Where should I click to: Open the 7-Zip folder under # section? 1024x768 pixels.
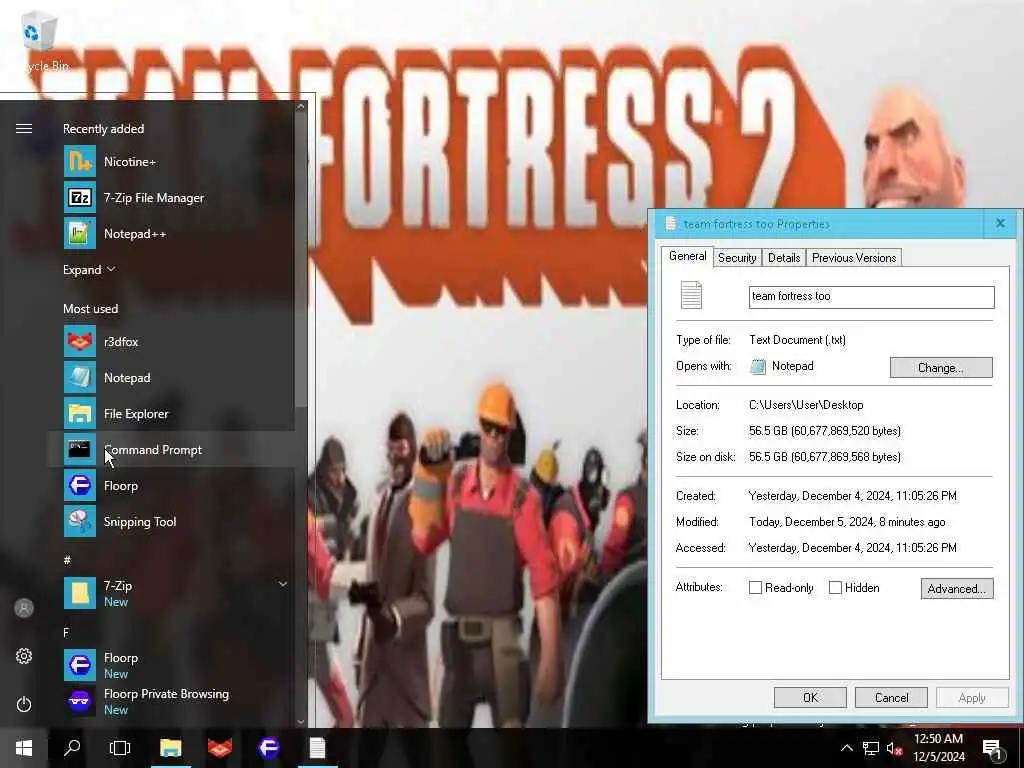point(171,593)
